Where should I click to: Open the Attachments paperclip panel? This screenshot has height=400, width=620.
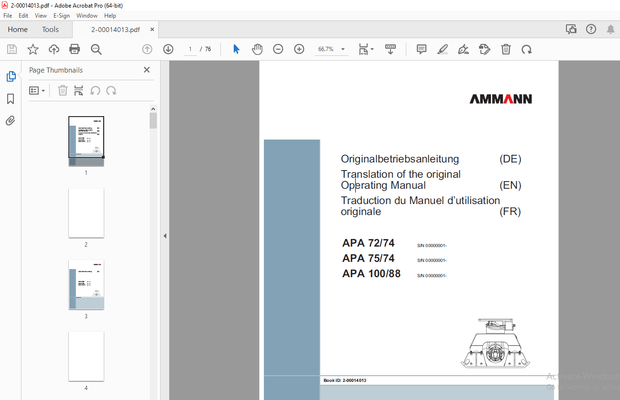point(11,121)
